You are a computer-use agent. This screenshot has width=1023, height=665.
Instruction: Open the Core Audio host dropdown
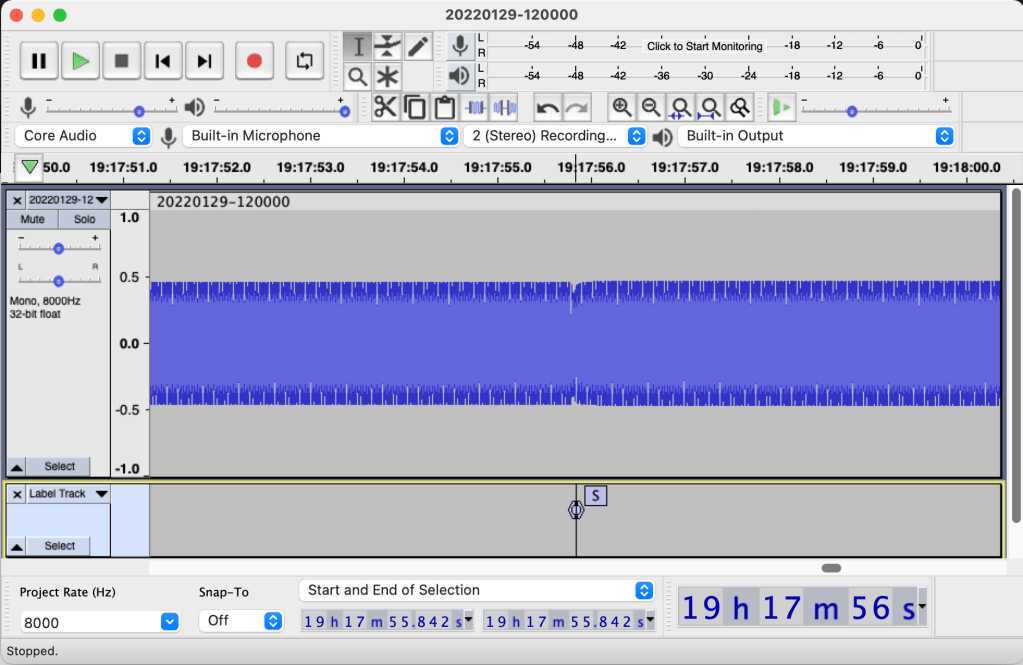pos(84,136)
